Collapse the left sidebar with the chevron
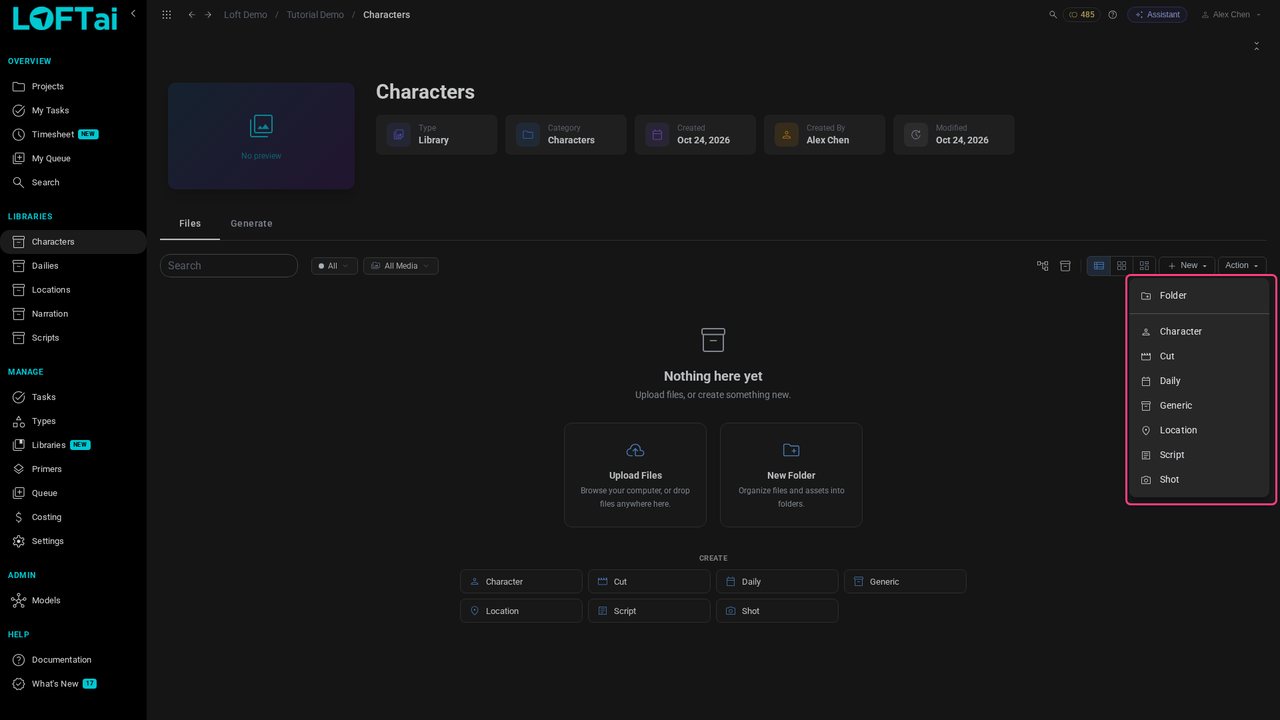 133,14
